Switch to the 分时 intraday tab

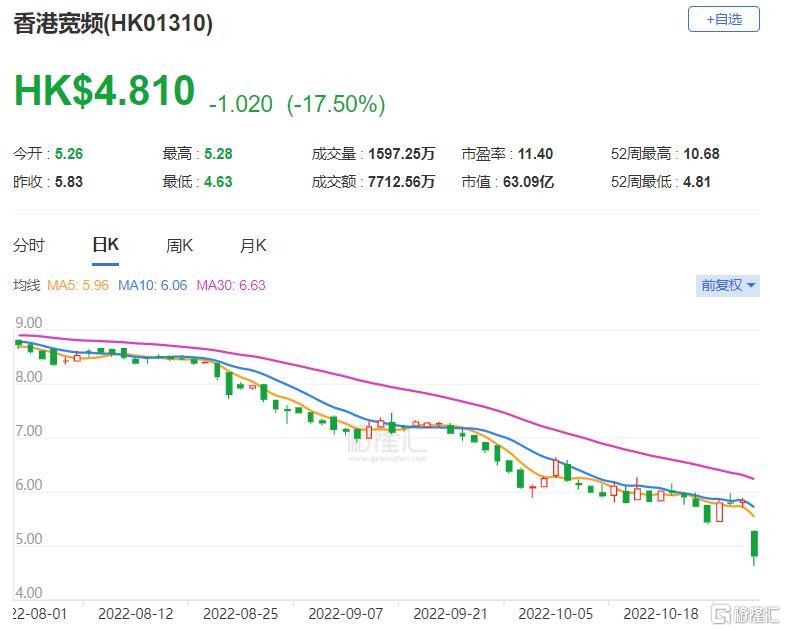click(x=29, y=246)
